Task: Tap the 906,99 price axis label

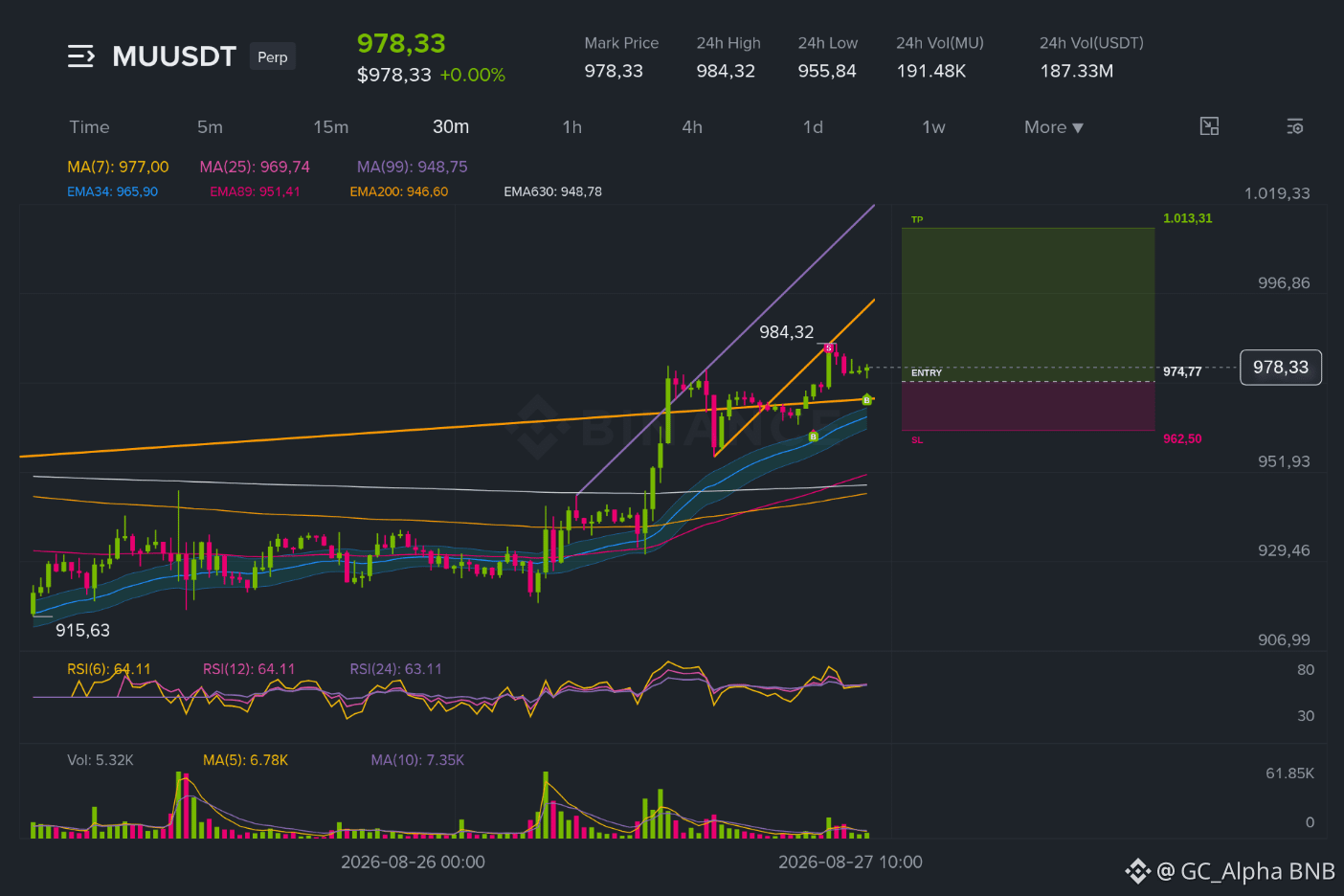Action: 1284,639
